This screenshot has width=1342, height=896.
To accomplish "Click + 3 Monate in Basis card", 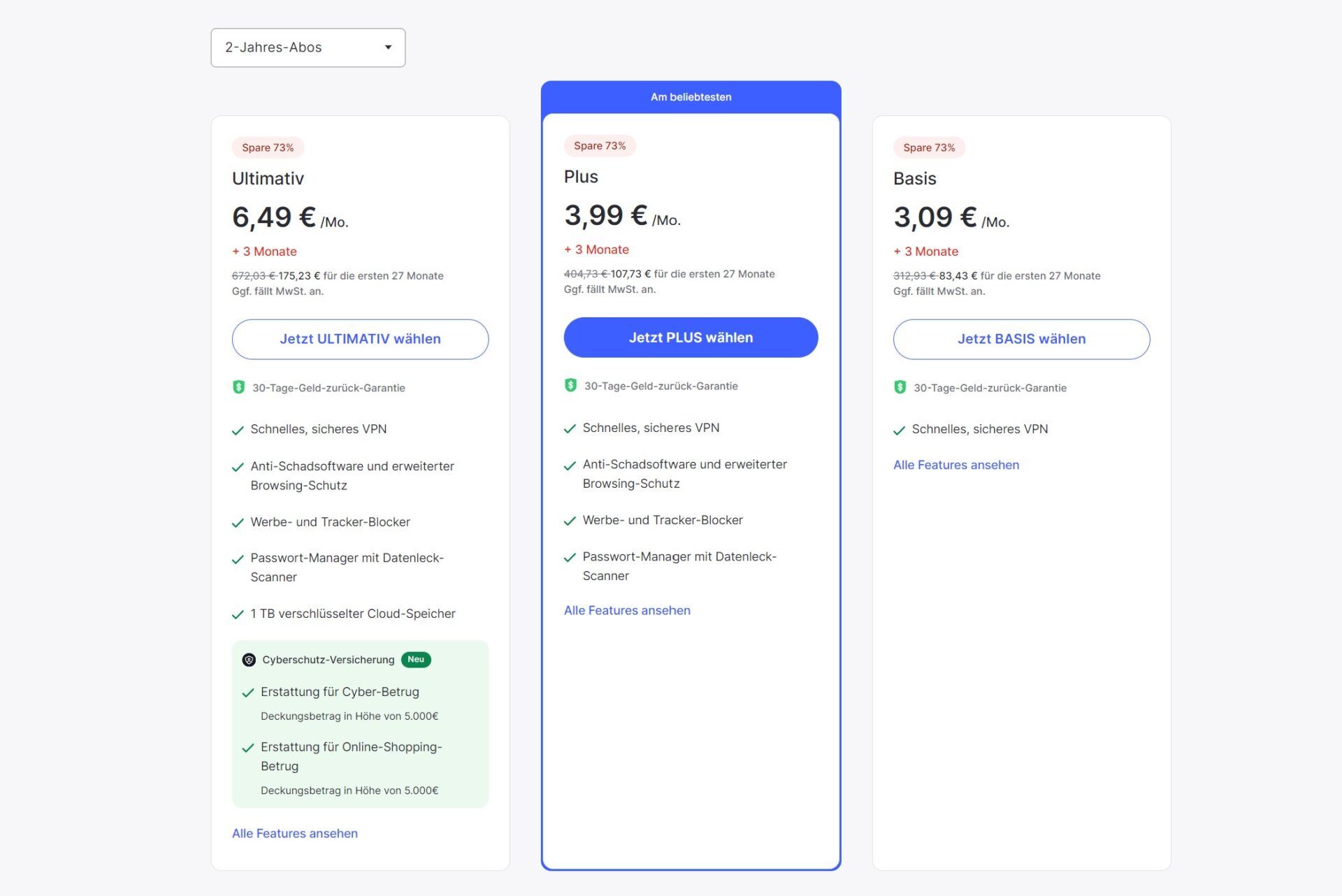I will click(925, 252).
